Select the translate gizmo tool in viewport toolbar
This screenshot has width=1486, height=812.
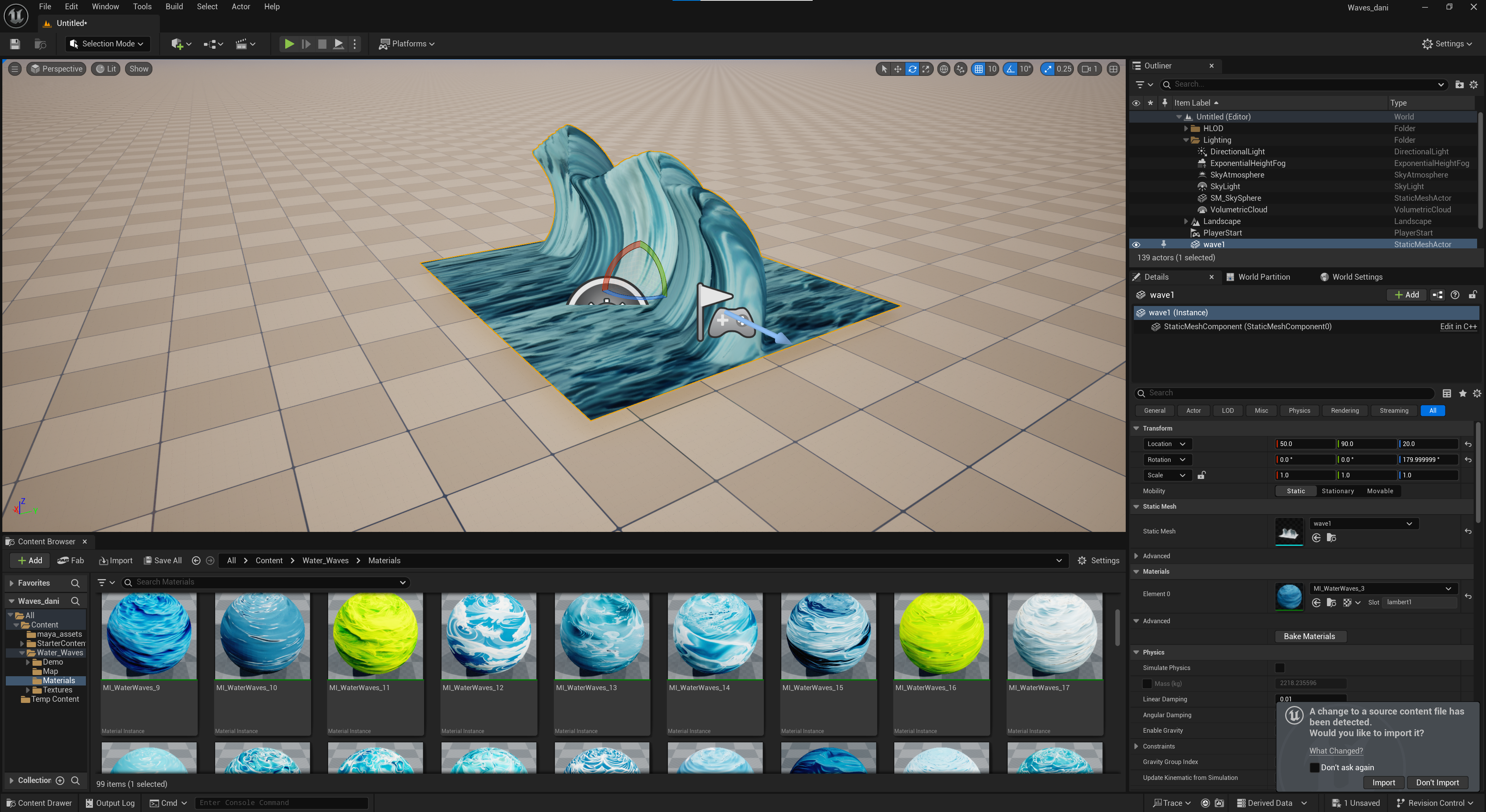[x=898, y=69]
